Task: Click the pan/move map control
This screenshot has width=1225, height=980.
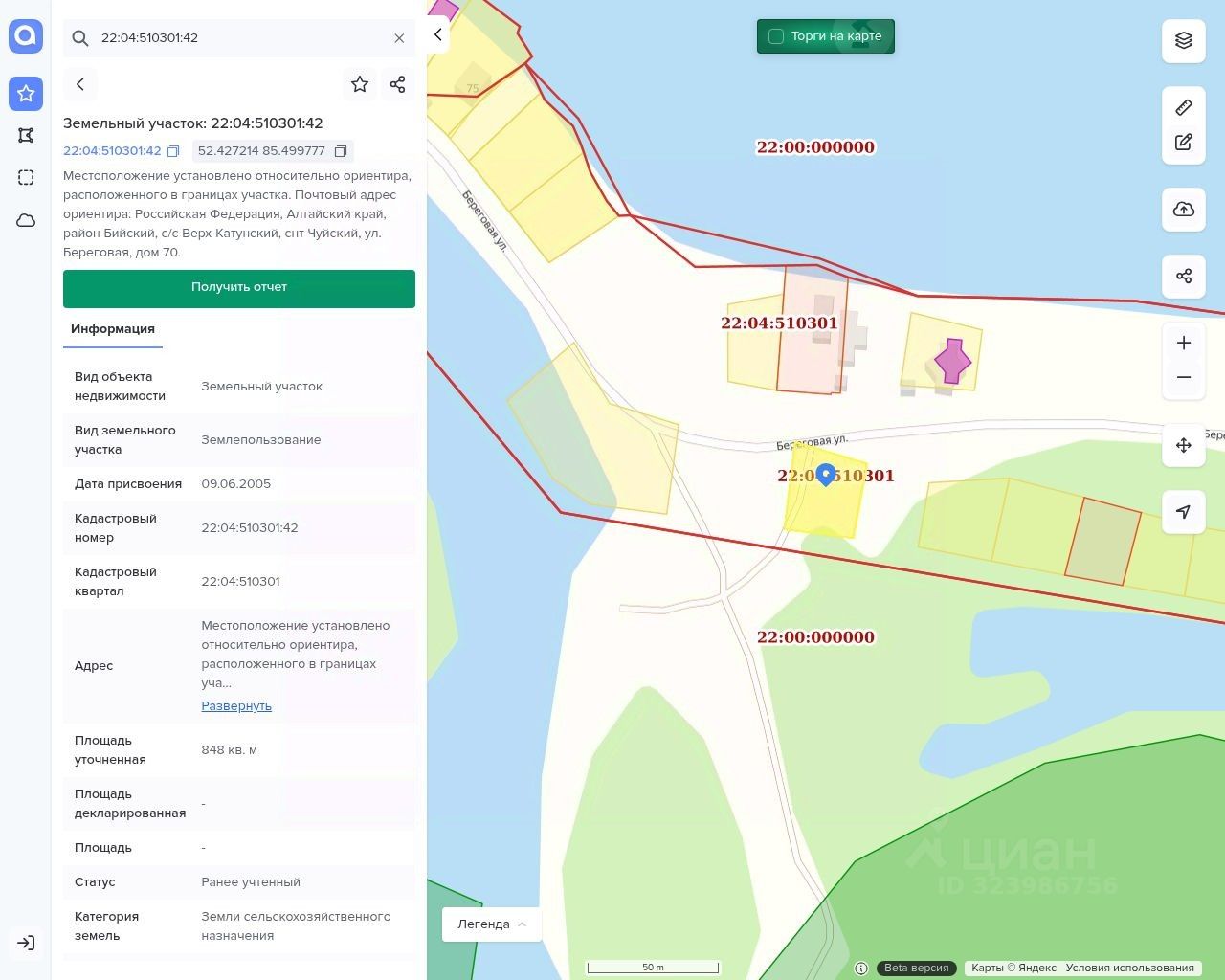Action: (x=1184, y=445)
